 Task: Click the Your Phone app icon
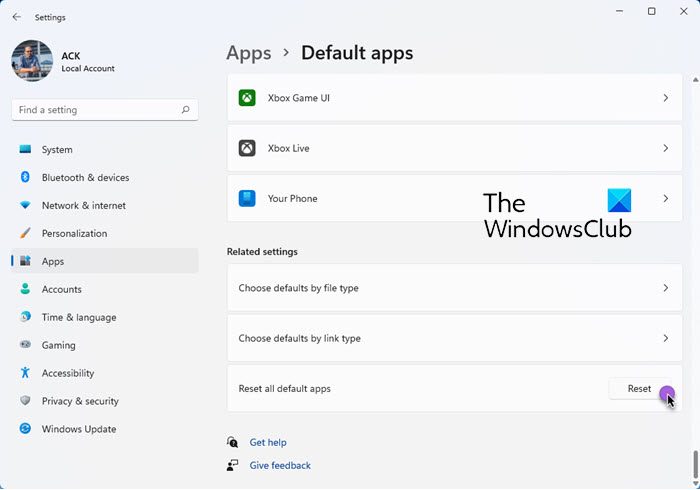pos(247,198)
